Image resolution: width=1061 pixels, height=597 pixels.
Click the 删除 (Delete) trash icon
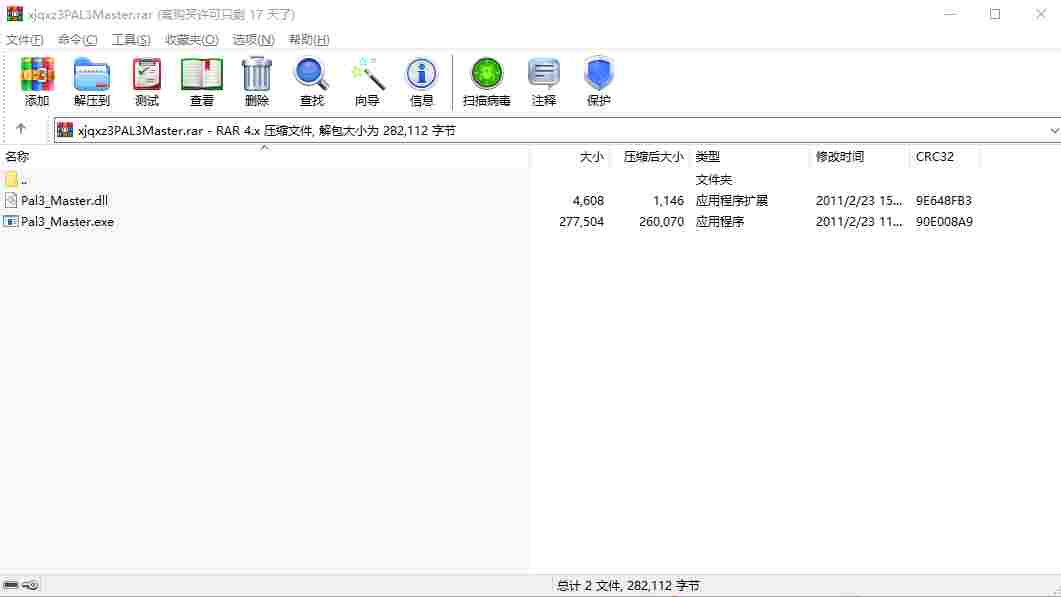256,74
